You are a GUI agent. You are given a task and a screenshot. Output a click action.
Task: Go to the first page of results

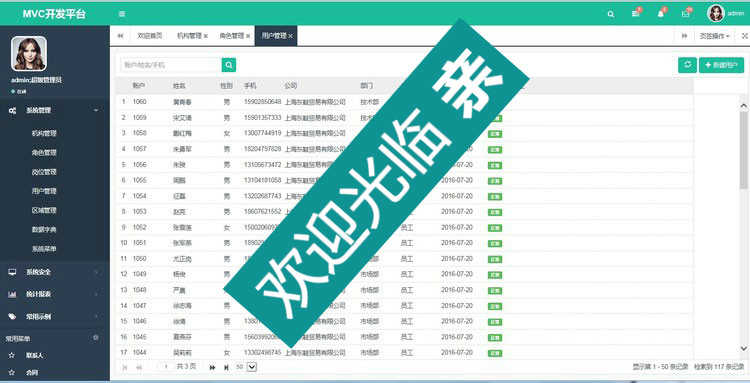point(125,367)
